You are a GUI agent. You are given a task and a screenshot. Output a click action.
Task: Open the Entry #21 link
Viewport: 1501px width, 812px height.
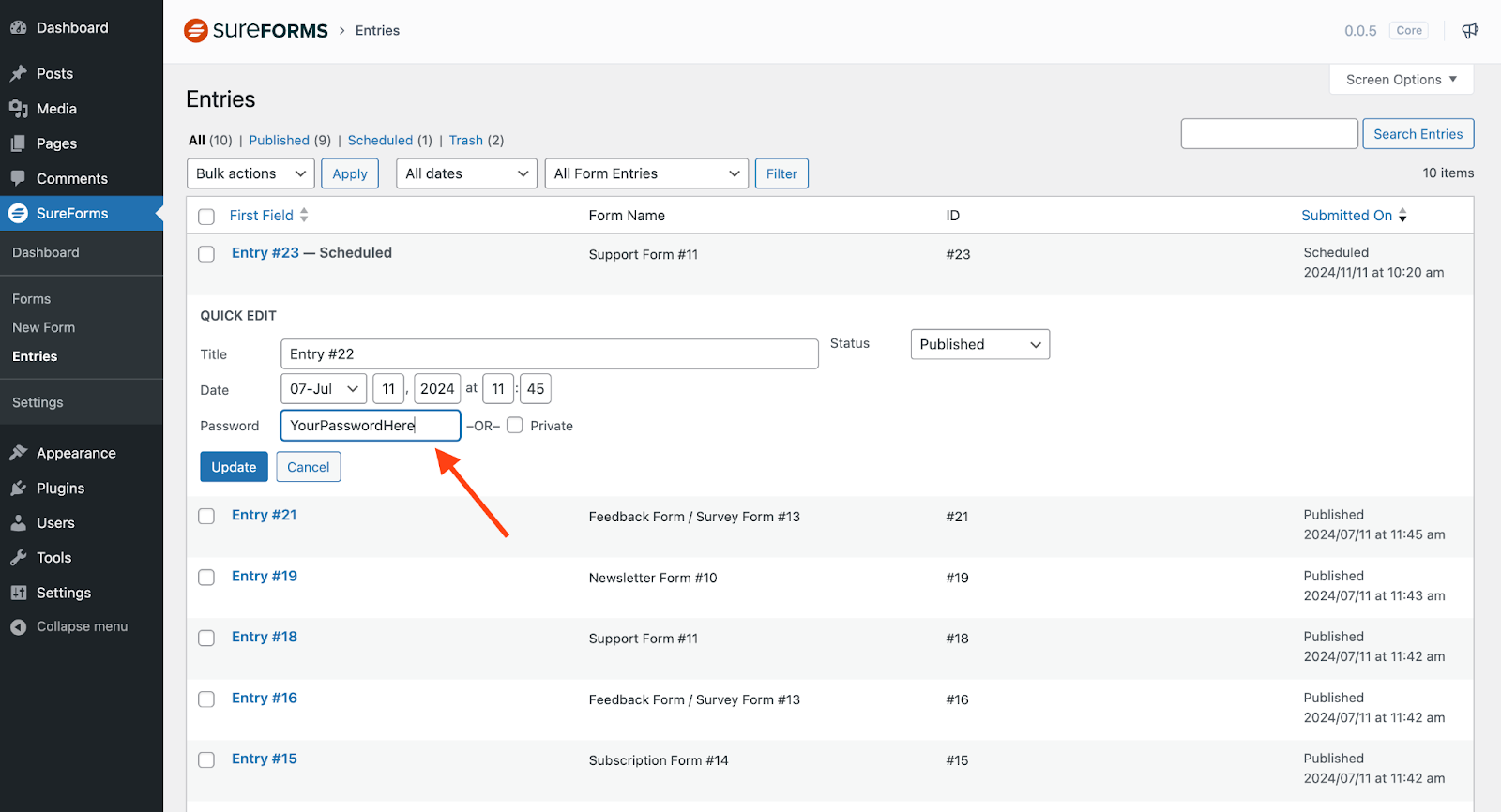265,515
